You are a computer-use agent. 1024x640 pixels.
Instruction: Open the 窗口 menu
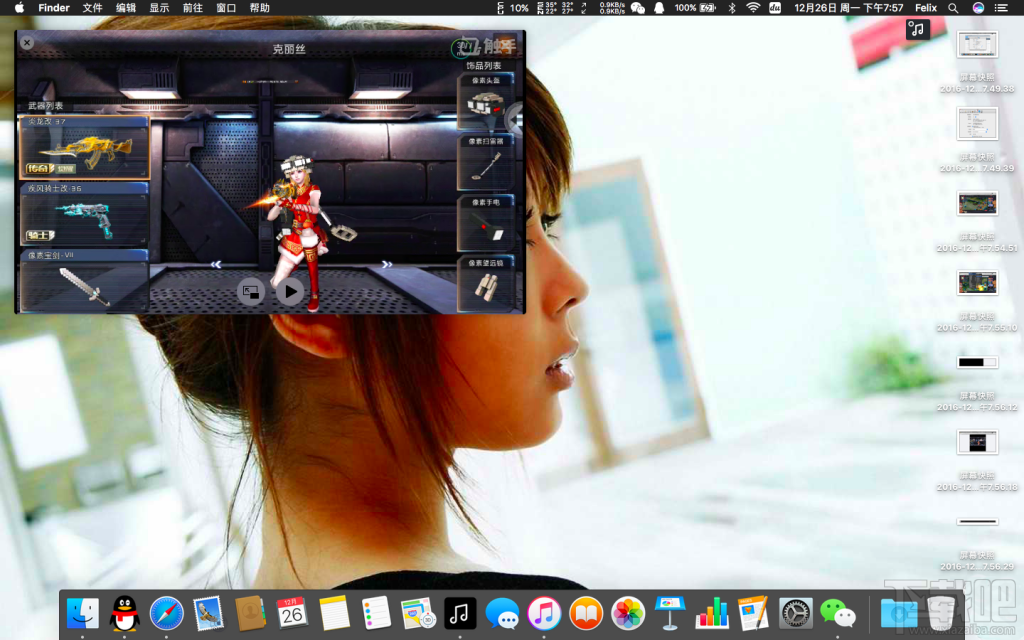(226, 8)
